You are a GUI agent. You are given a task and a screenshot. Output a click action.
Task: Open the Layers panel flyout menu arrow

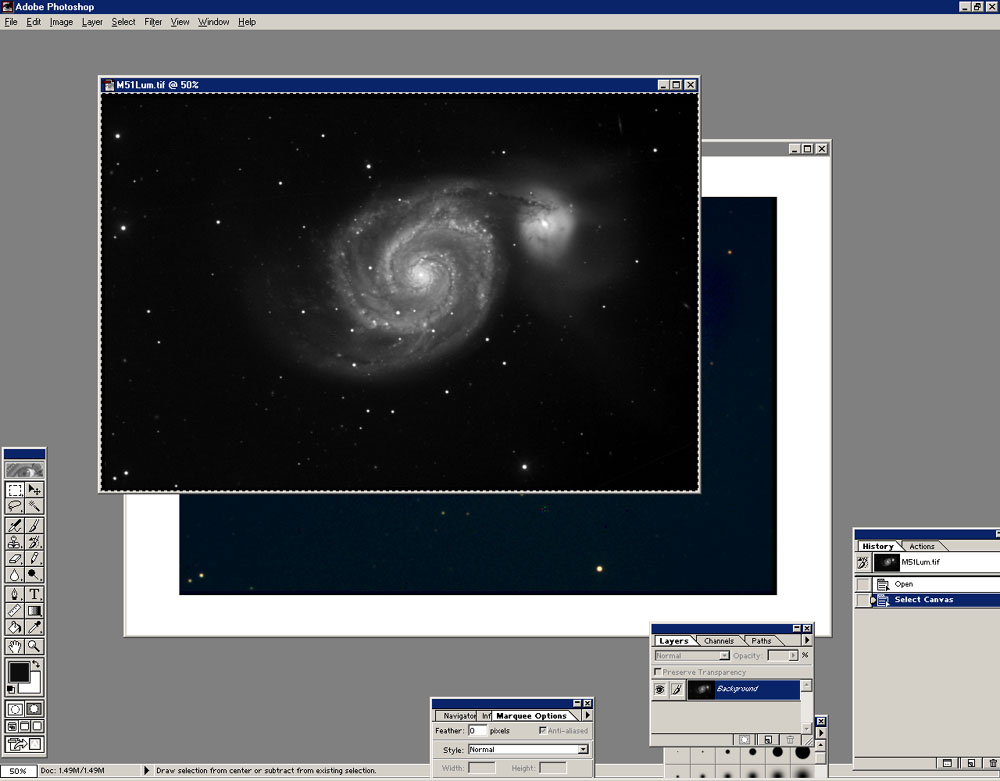[807, 640]
